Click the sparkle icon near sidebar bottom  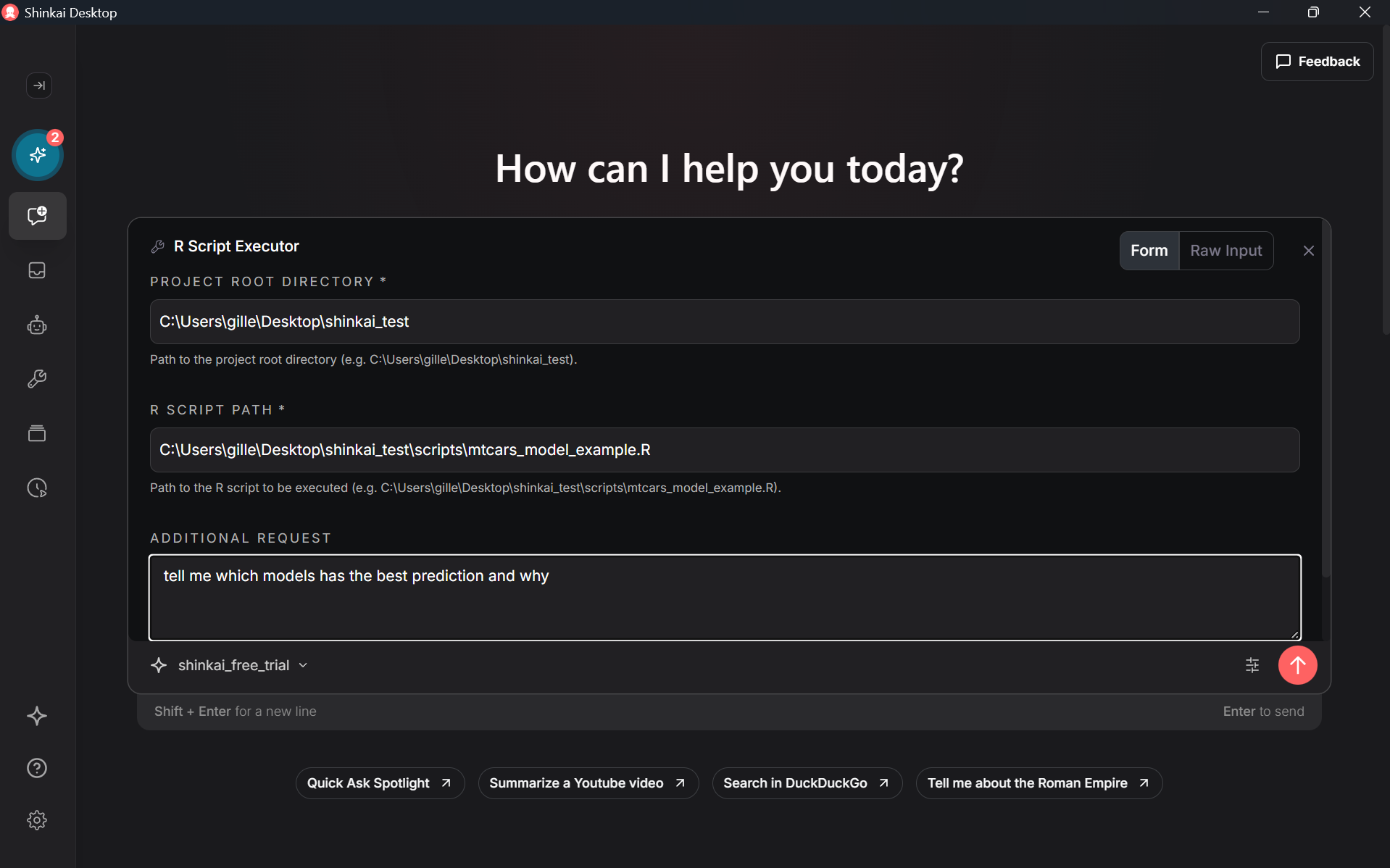click(37, 716)
